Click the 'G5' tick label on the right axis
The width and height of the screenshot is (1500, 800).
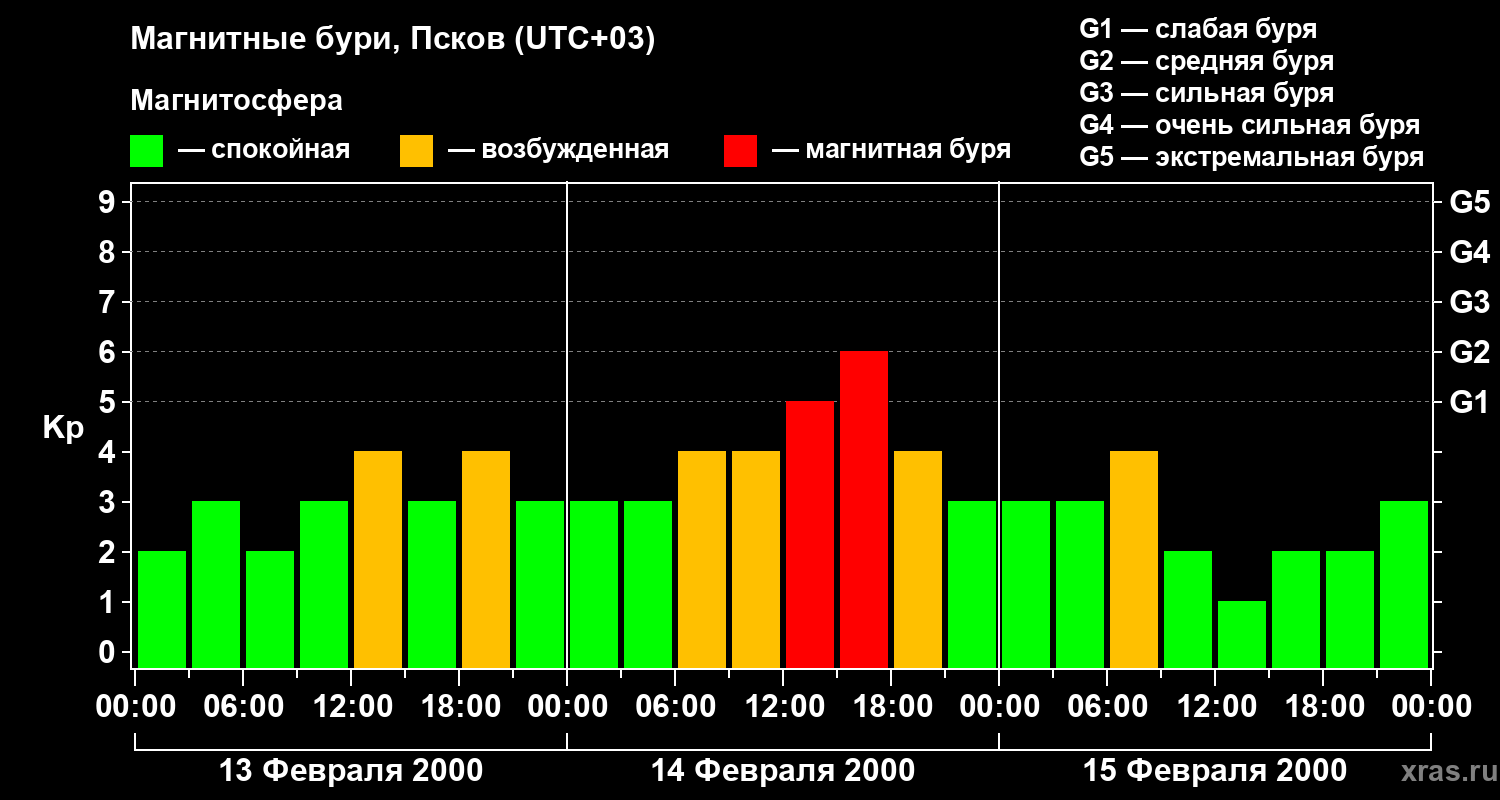click(x=1469, y=202)
